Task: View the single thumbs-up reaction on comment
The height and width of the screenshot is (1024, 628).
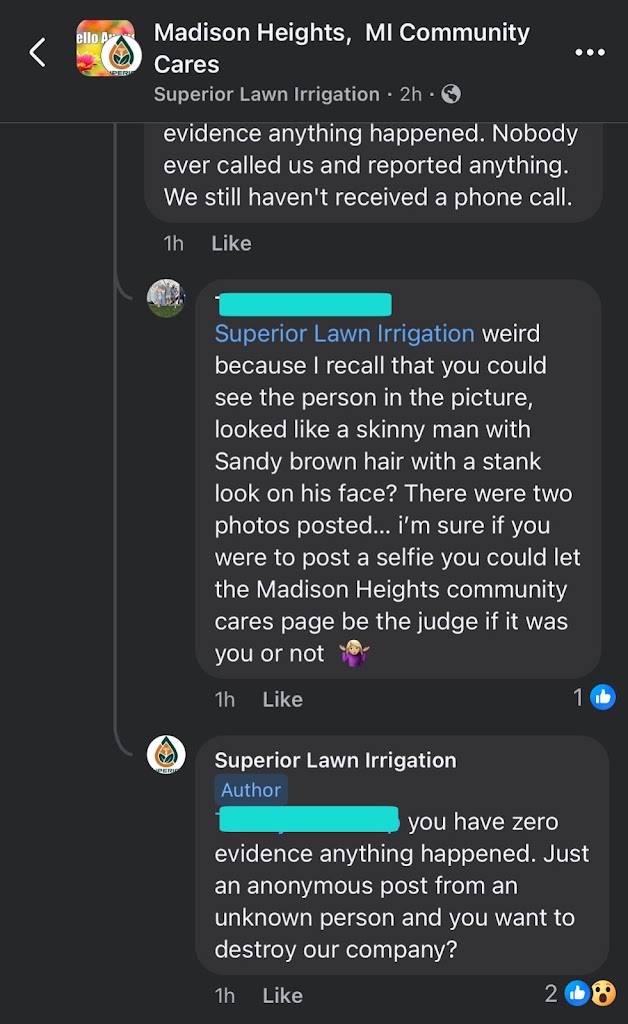Action: coord(594,697)
